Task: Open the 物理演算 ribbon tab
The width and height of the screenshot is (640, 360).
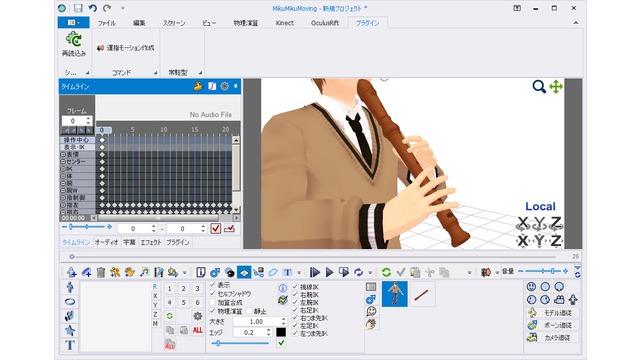Action: click(x=246, y=23)
